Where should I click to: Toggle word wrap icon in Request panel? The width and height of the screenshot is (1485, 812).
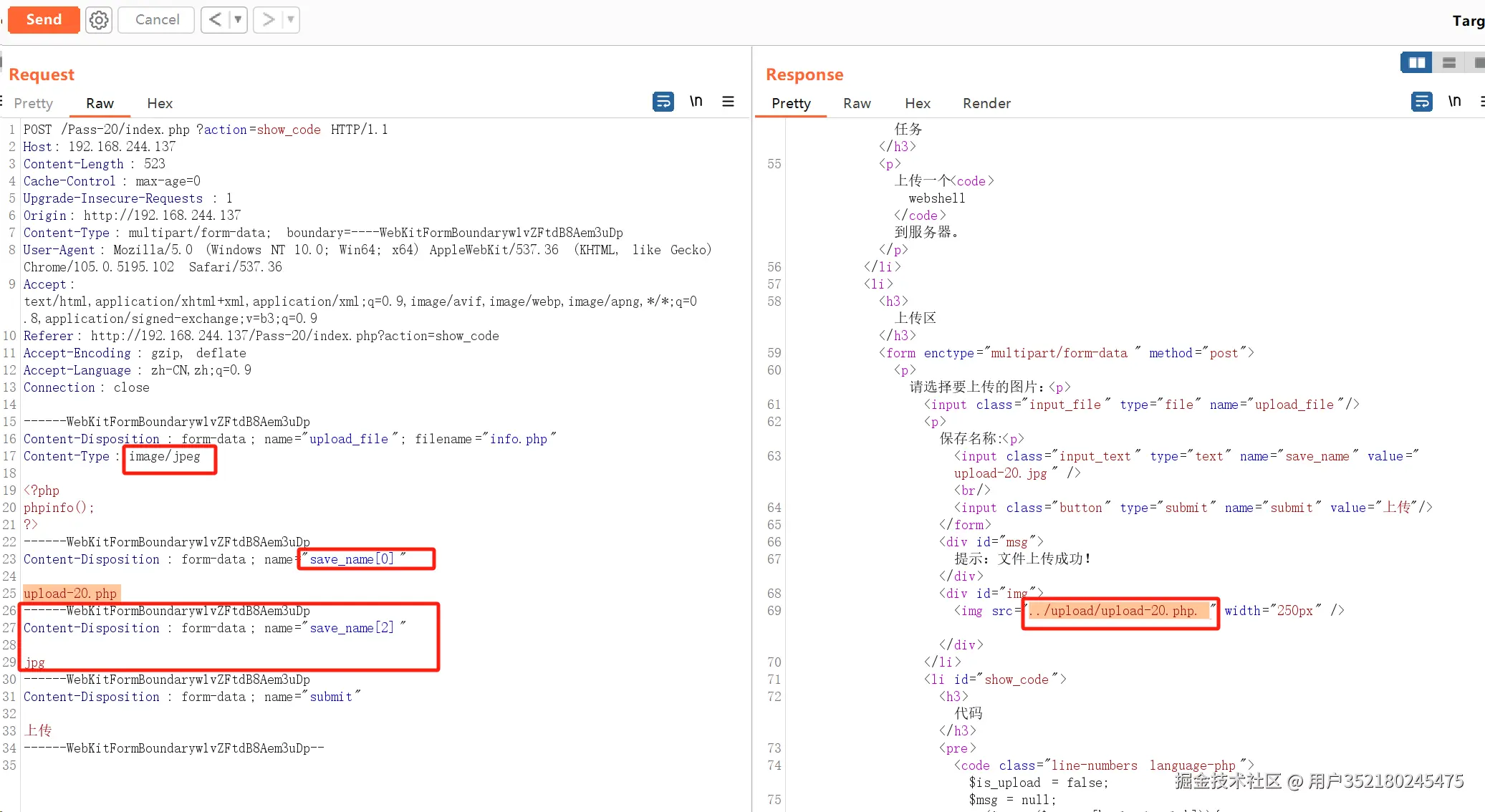point(663,102)
